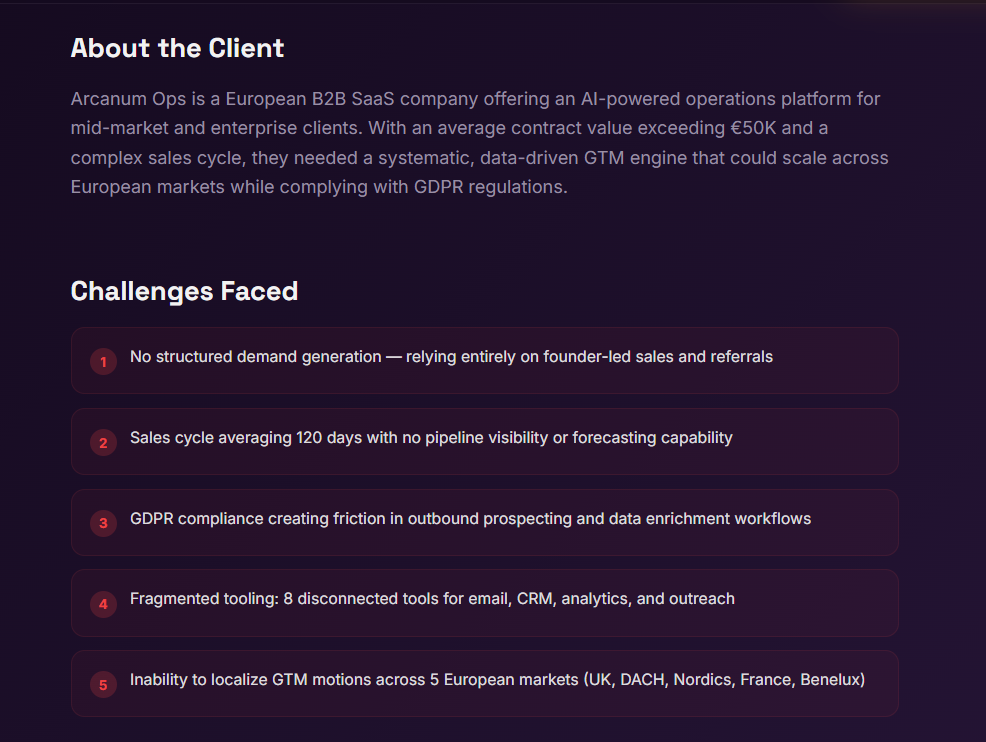Click the number 2 badge icon
Viewport: 986px width, 742px height.
(103, 442)
